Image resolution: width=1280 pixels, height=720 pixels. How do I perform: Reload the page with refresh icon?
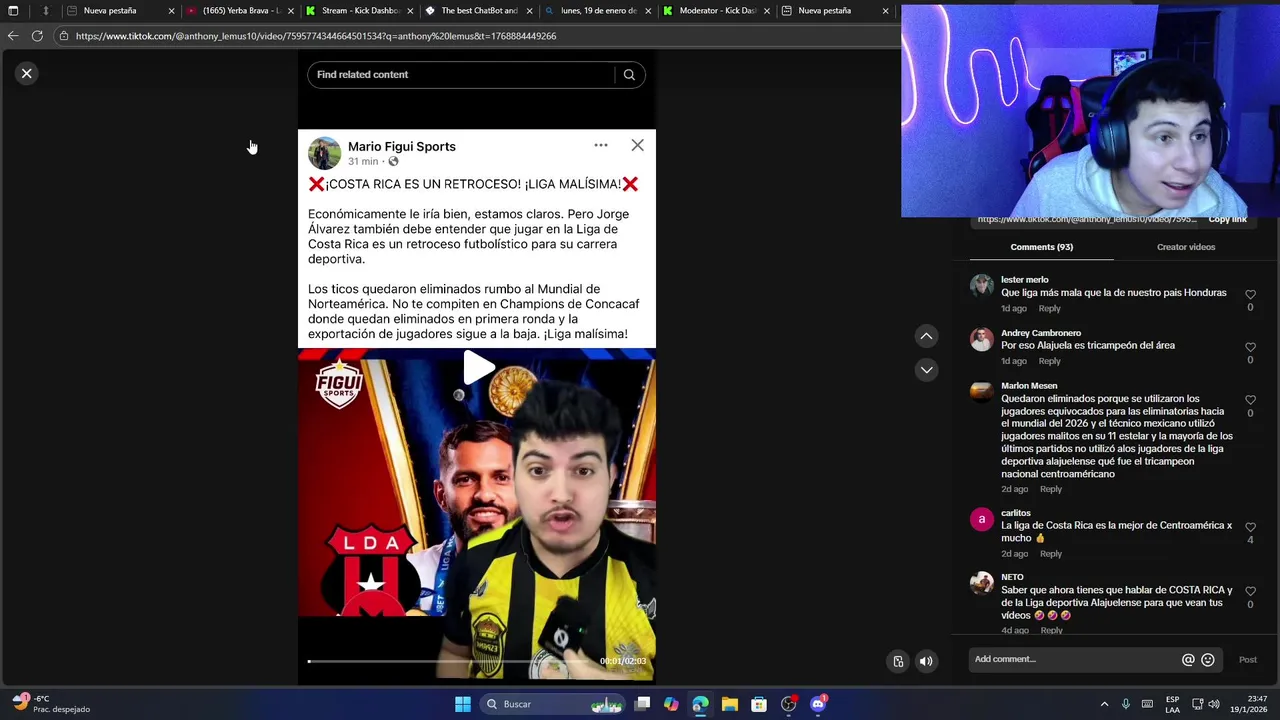pos(37,36)
